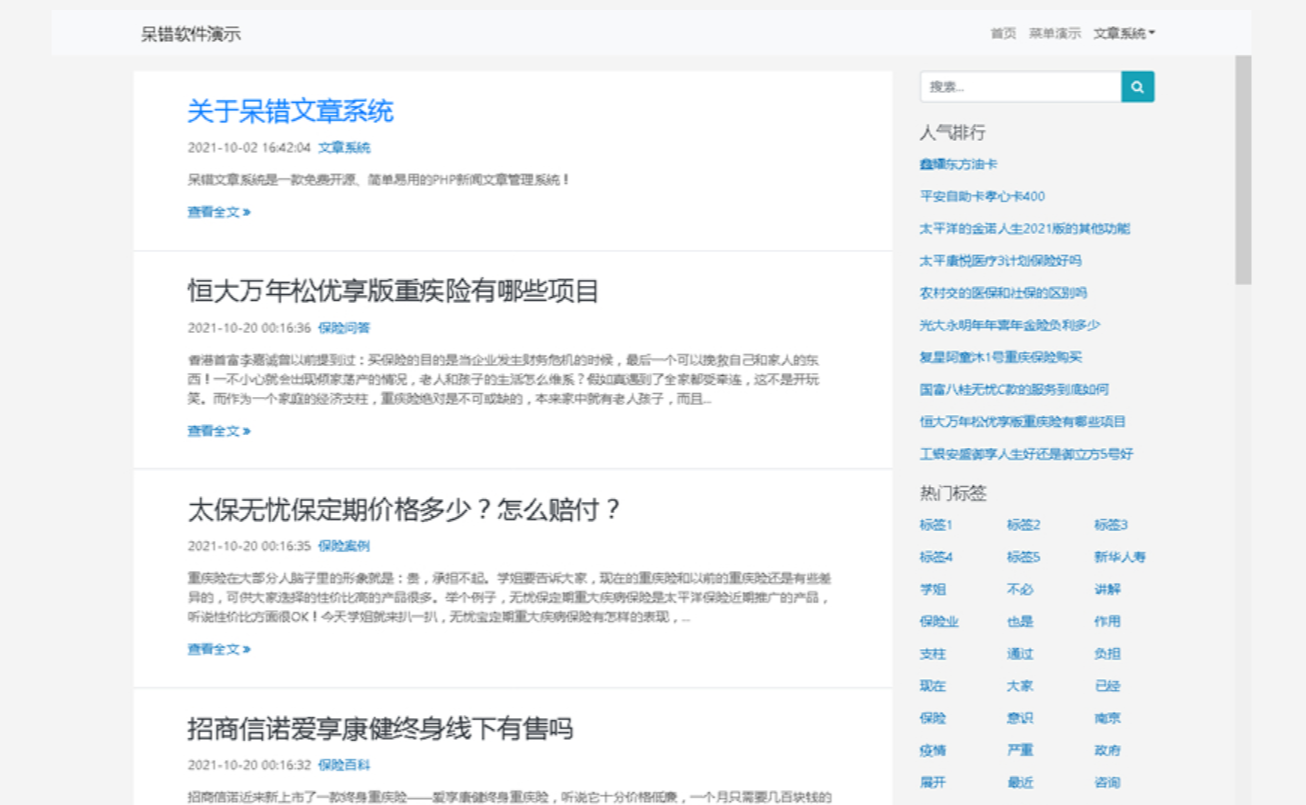This screenshot has width=1306, height=805.
Task: Open the article 恒大万年松优享版重疾险有哪些项目 from the main list
Action: point(393,291)
